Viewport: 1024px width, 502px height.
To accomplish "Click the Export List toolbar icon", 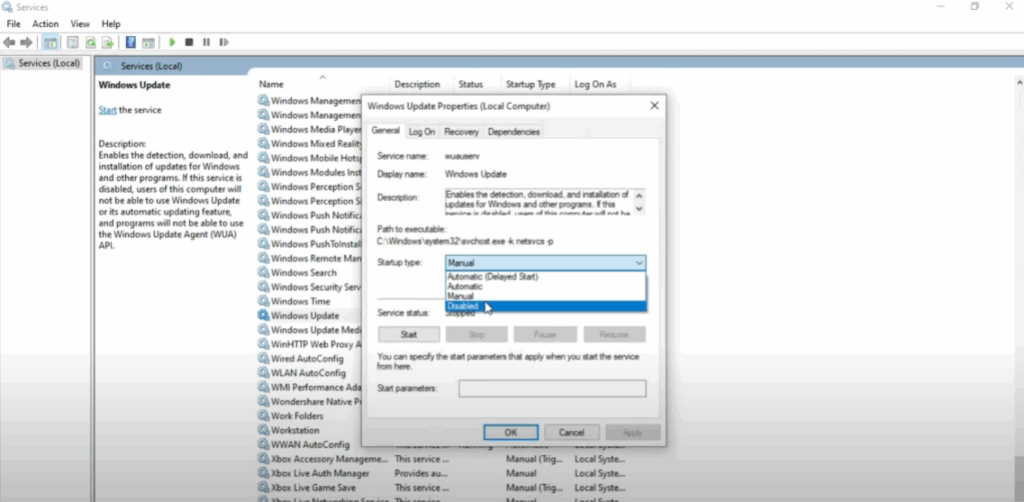I will click(107, 42).
